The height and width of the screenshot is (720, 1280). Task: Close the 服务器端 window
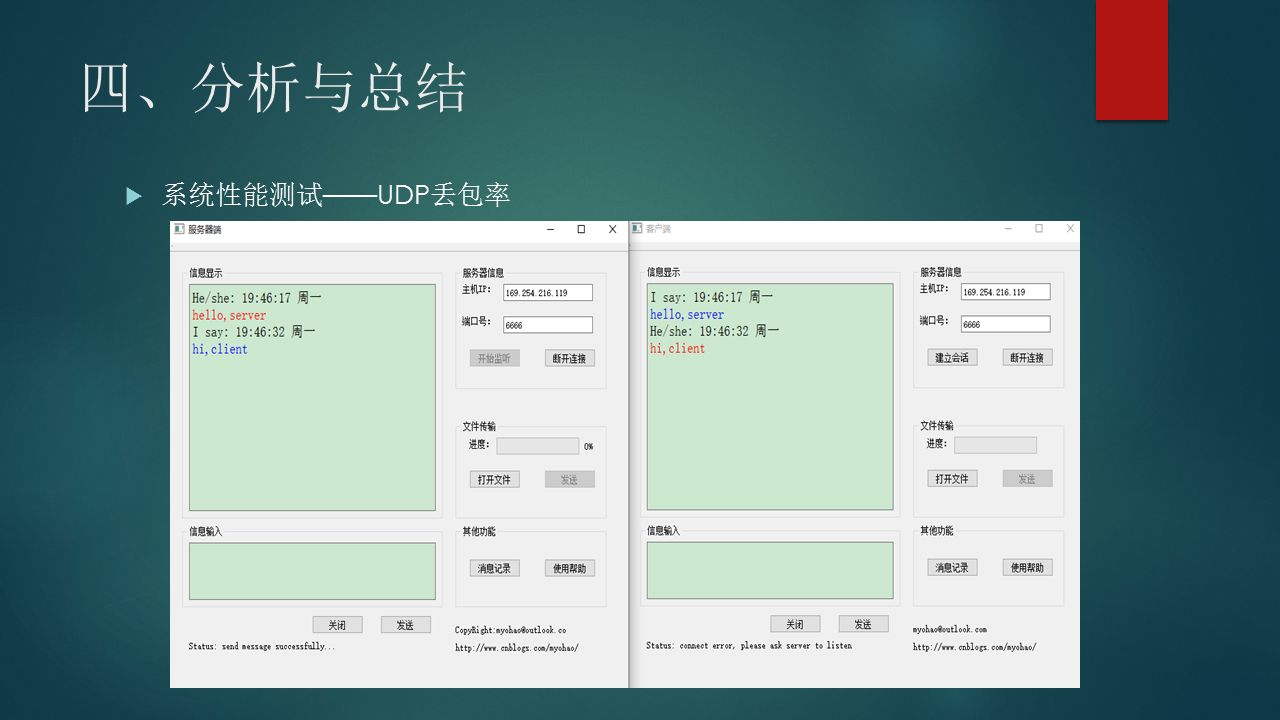(x=613, y=229)
